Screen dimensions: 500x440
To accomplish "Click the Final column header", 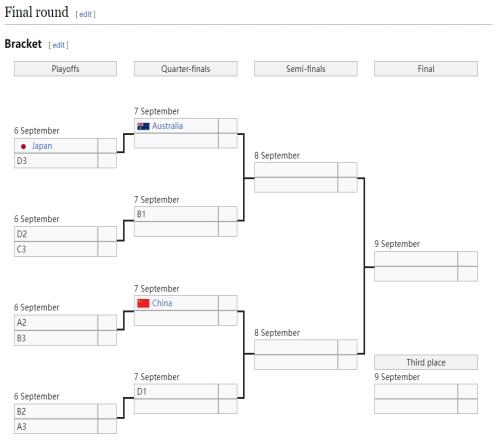I will pyautogui.click(x=426, y=69).
